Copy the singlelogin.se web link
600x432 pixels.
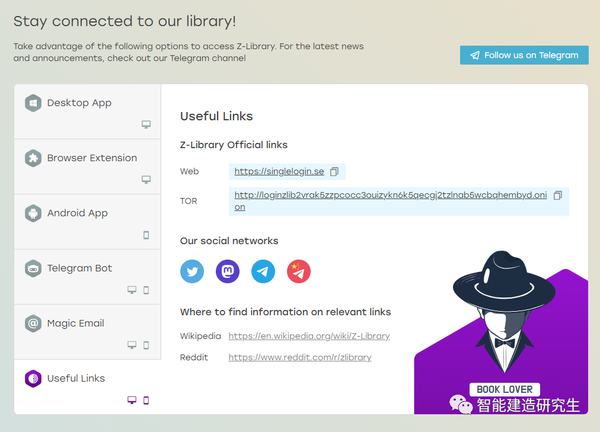(x=334, y=171)
